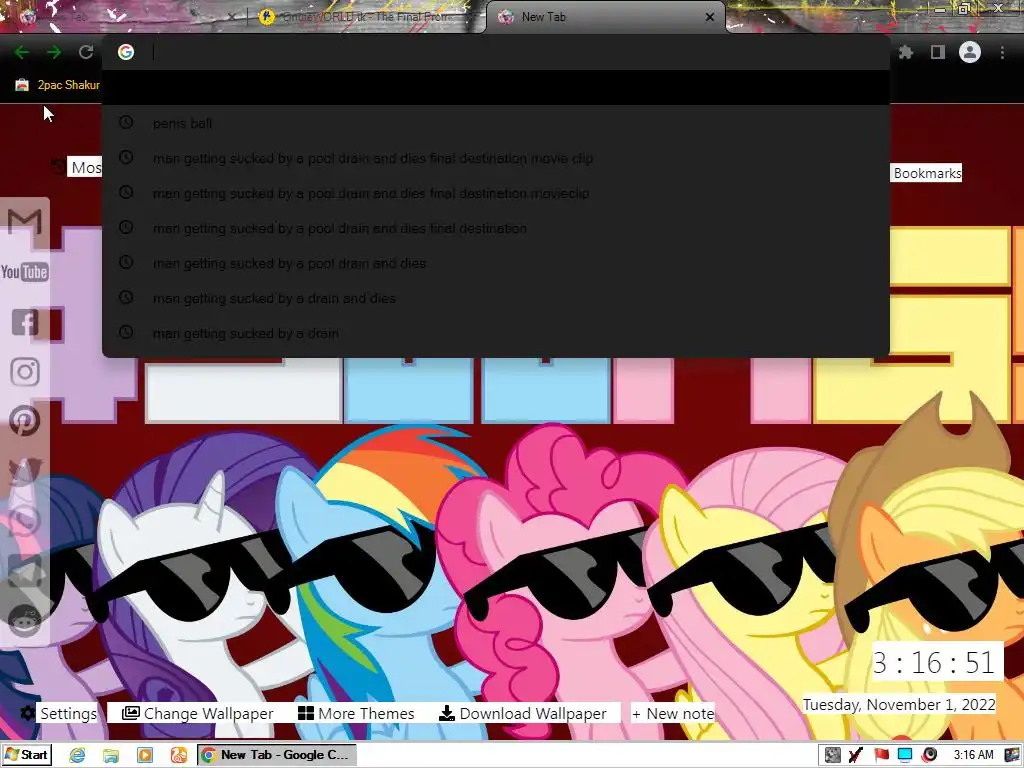The image size is (1024, 768).
Task: Click Download Wallpaper
Action: (522, 713)
